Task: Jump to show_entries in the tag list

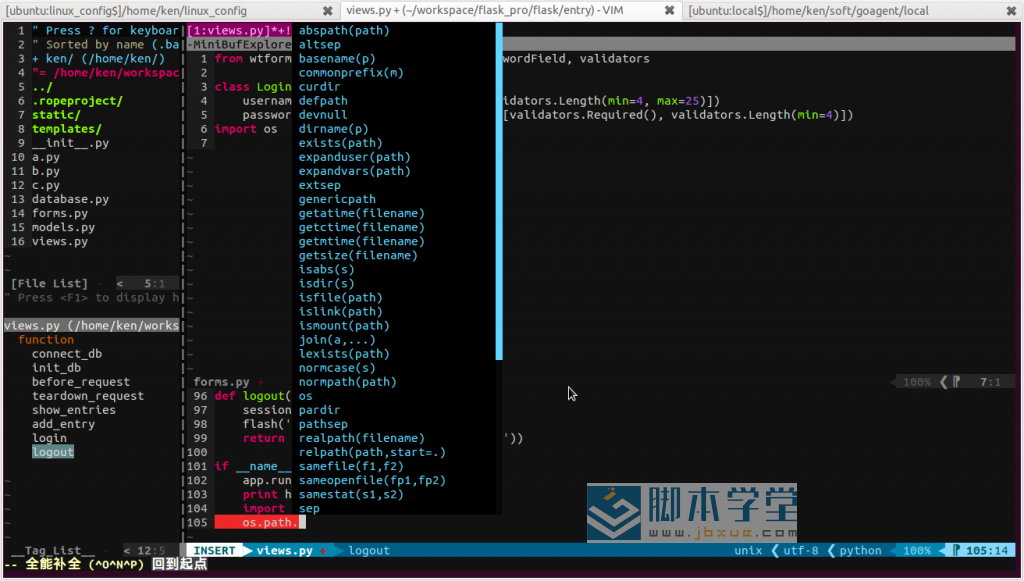Action: point(74,410)
